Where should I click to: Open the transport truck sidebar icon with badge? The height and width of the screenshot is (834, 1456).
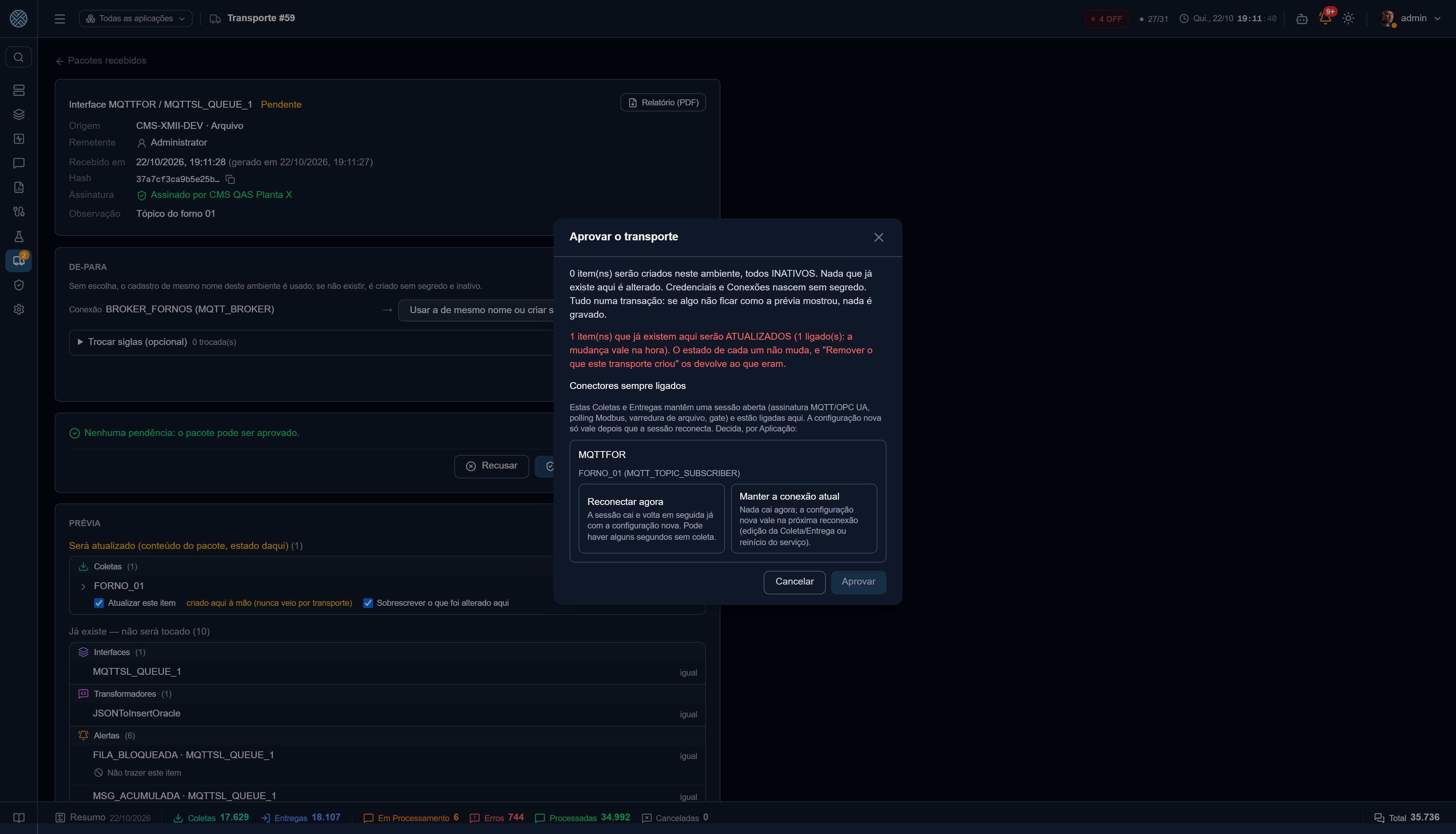click(19, 261)
